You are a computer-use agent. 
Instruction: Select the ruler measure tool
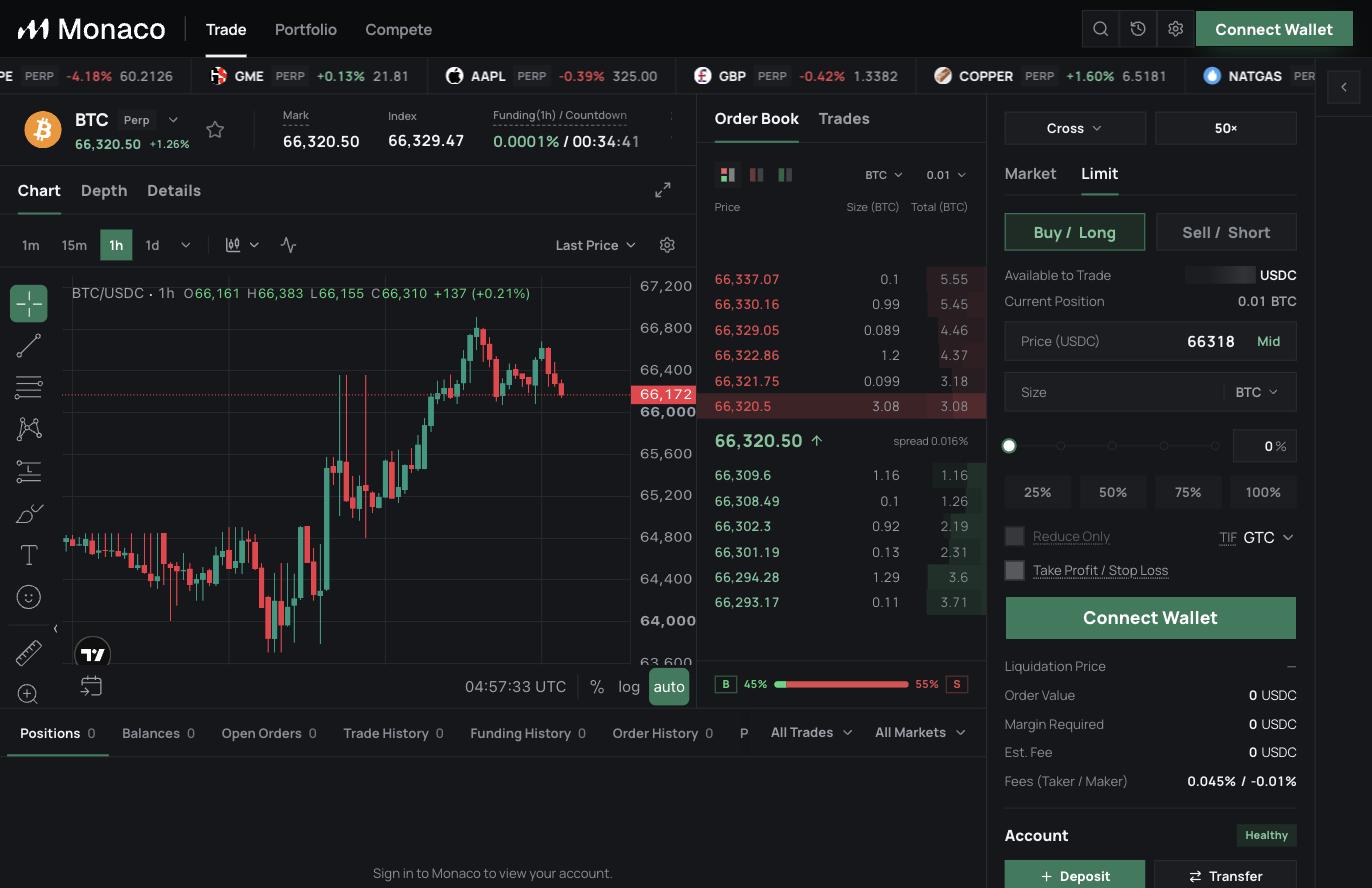(29, 653)
